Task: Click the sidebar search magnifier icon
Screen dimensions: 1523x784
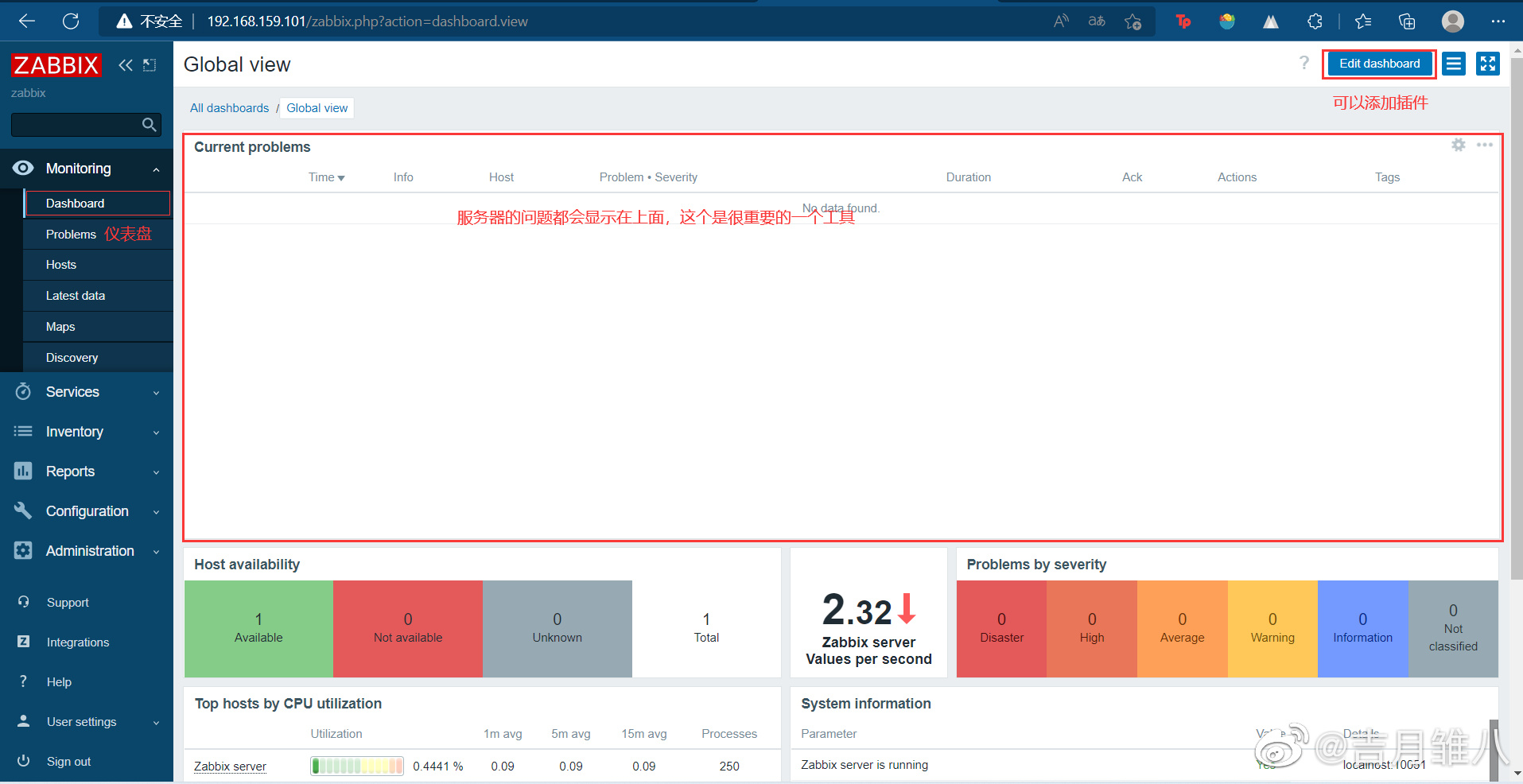Action: tap(149, 125)
